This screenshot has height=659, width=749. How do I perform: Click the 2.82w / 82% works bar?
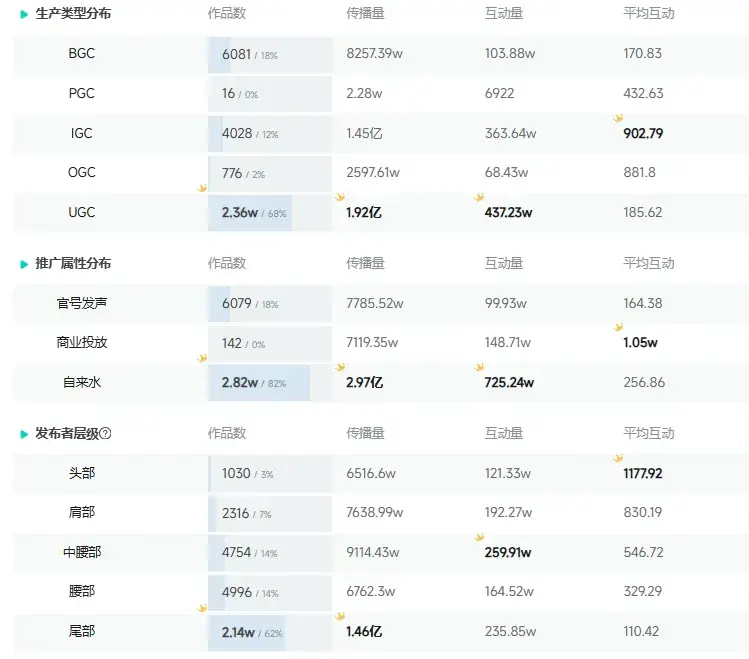click(x=270, y=383)
